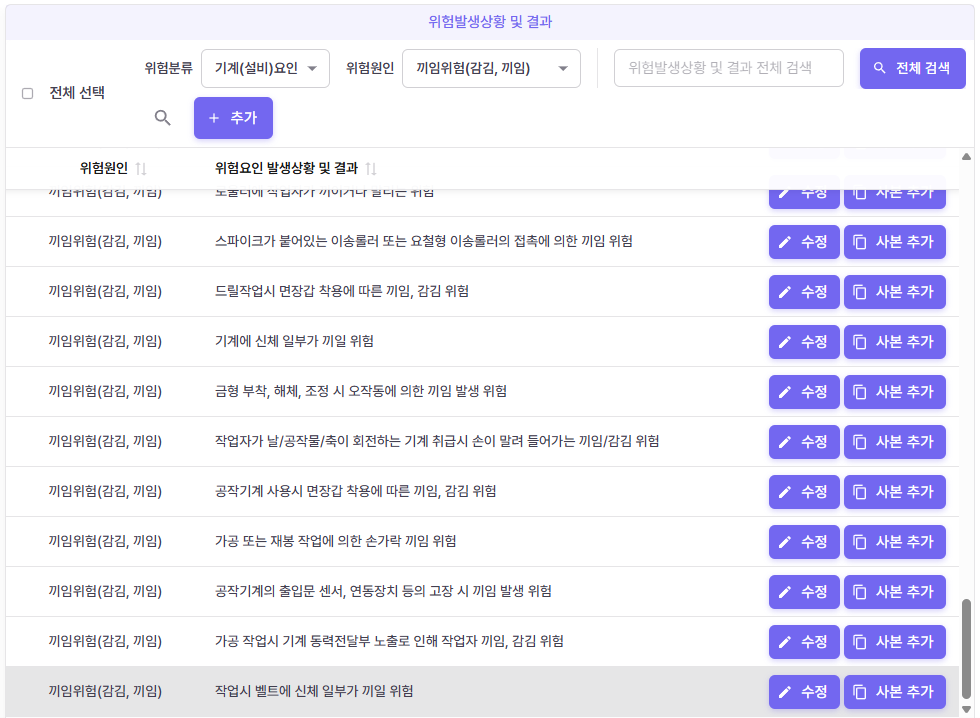Click copy icon for 가공 또는 재봉 작업 row
Screen dimensions: 980x718
point(860,542)
